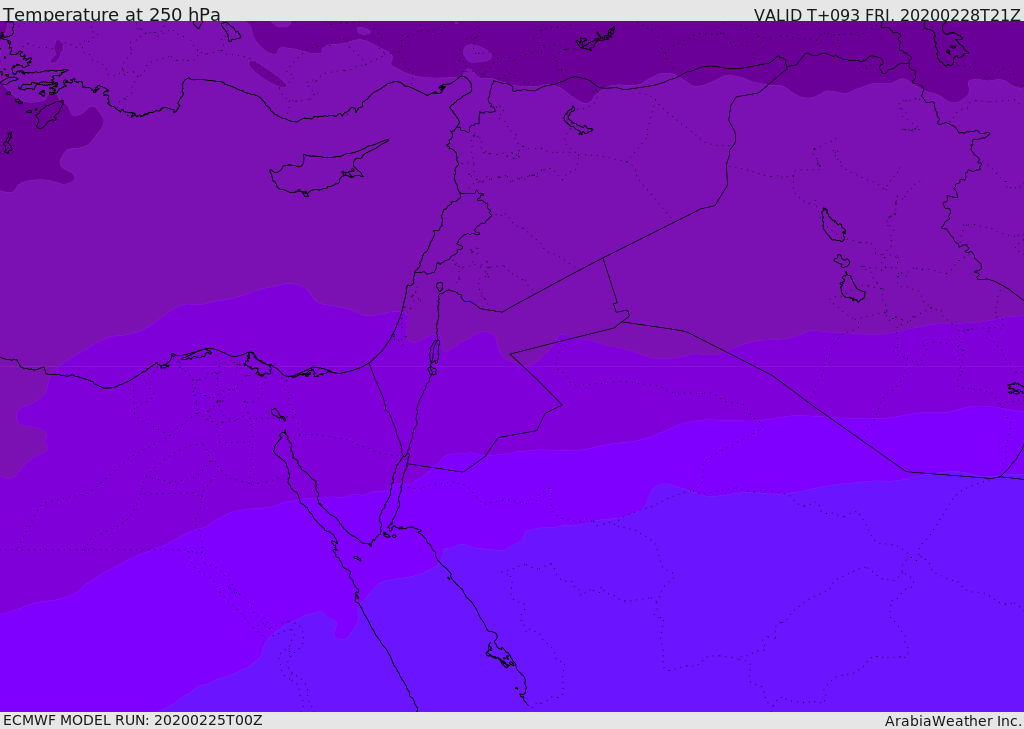
Task: Click the Dead Sea outline on the map
Action: click(434, 357)
